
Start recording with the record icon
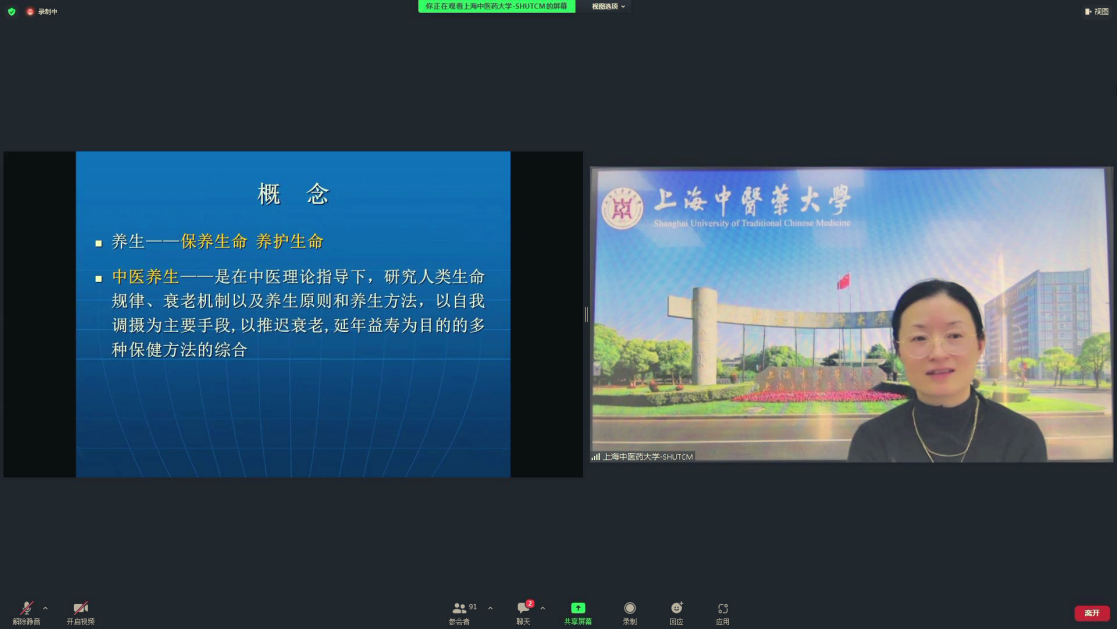coord(630,609)
